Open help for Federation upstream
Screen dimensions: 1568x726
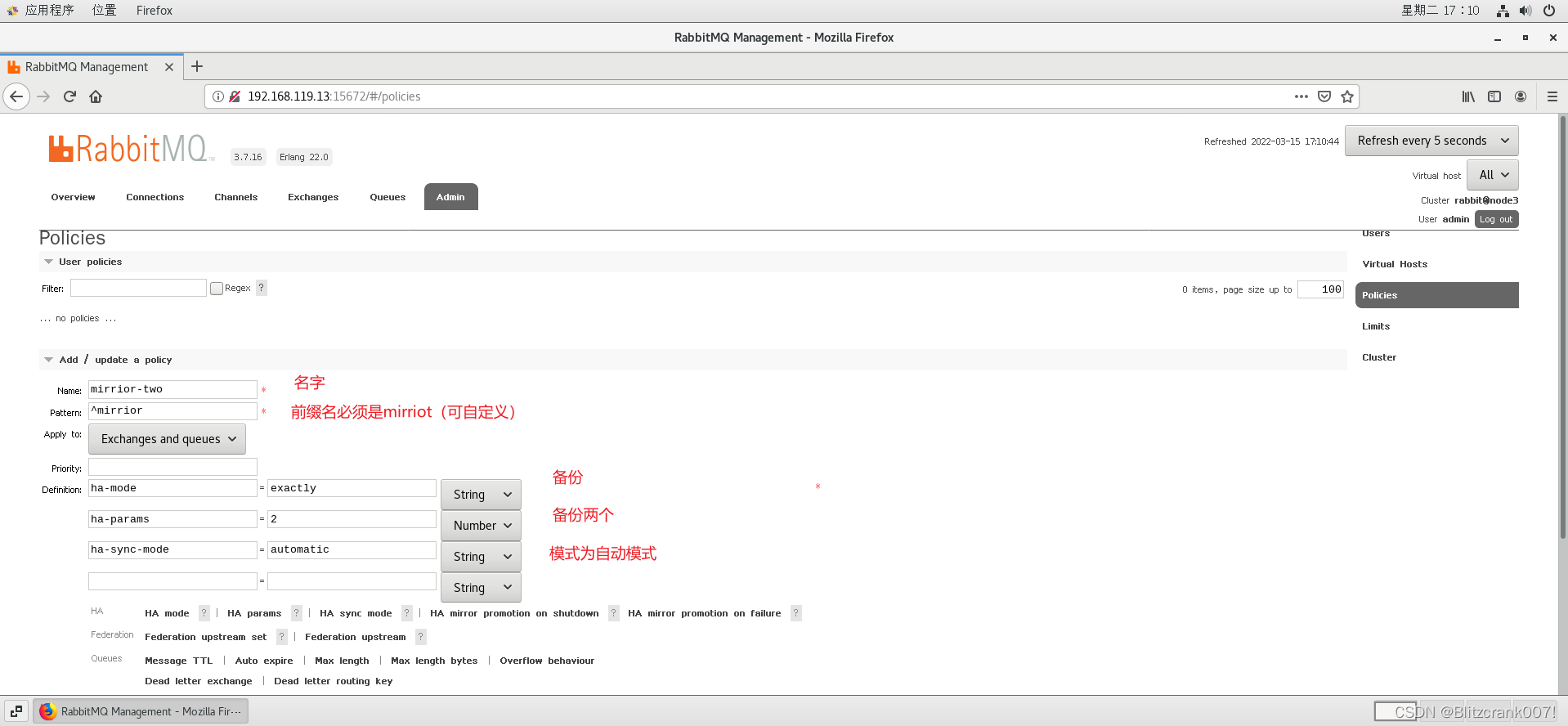click(x=421, y=637)
